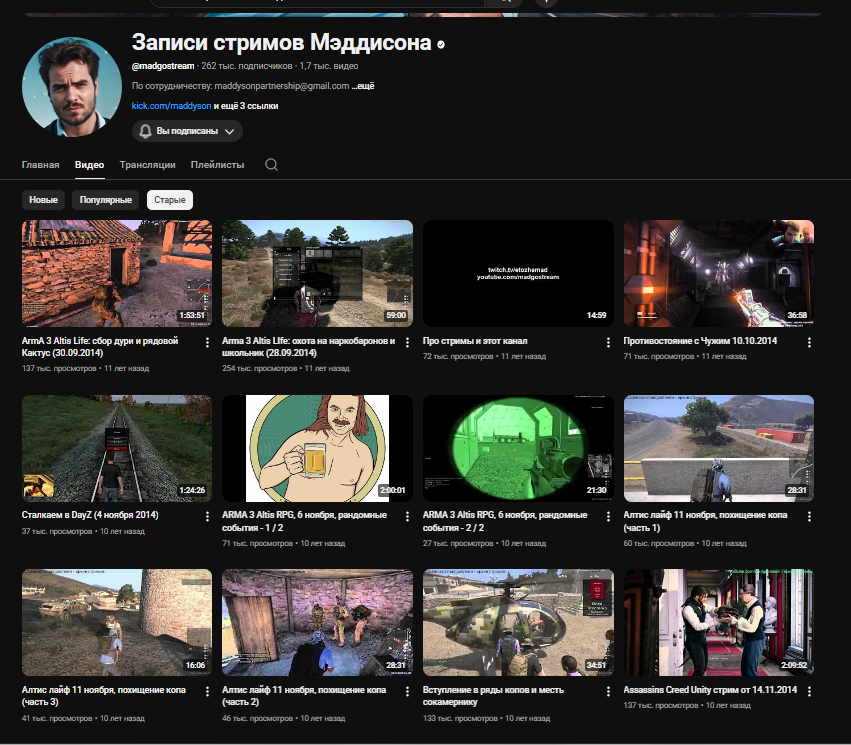Search within the channel using magnifier icon
The image size is (851, 745).
coord(271,164)
